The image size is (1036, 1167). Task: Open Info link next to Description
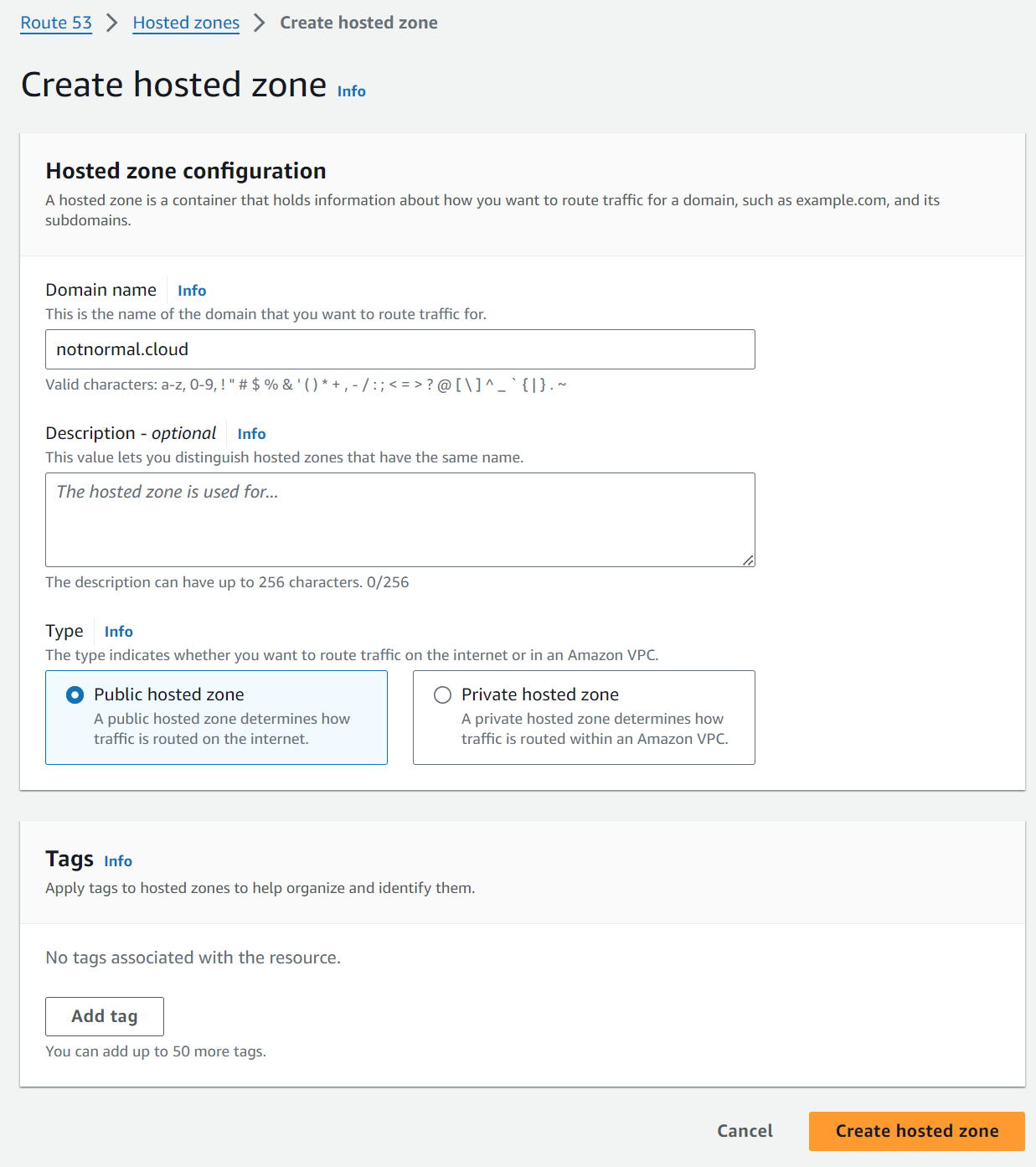[251, 434]
